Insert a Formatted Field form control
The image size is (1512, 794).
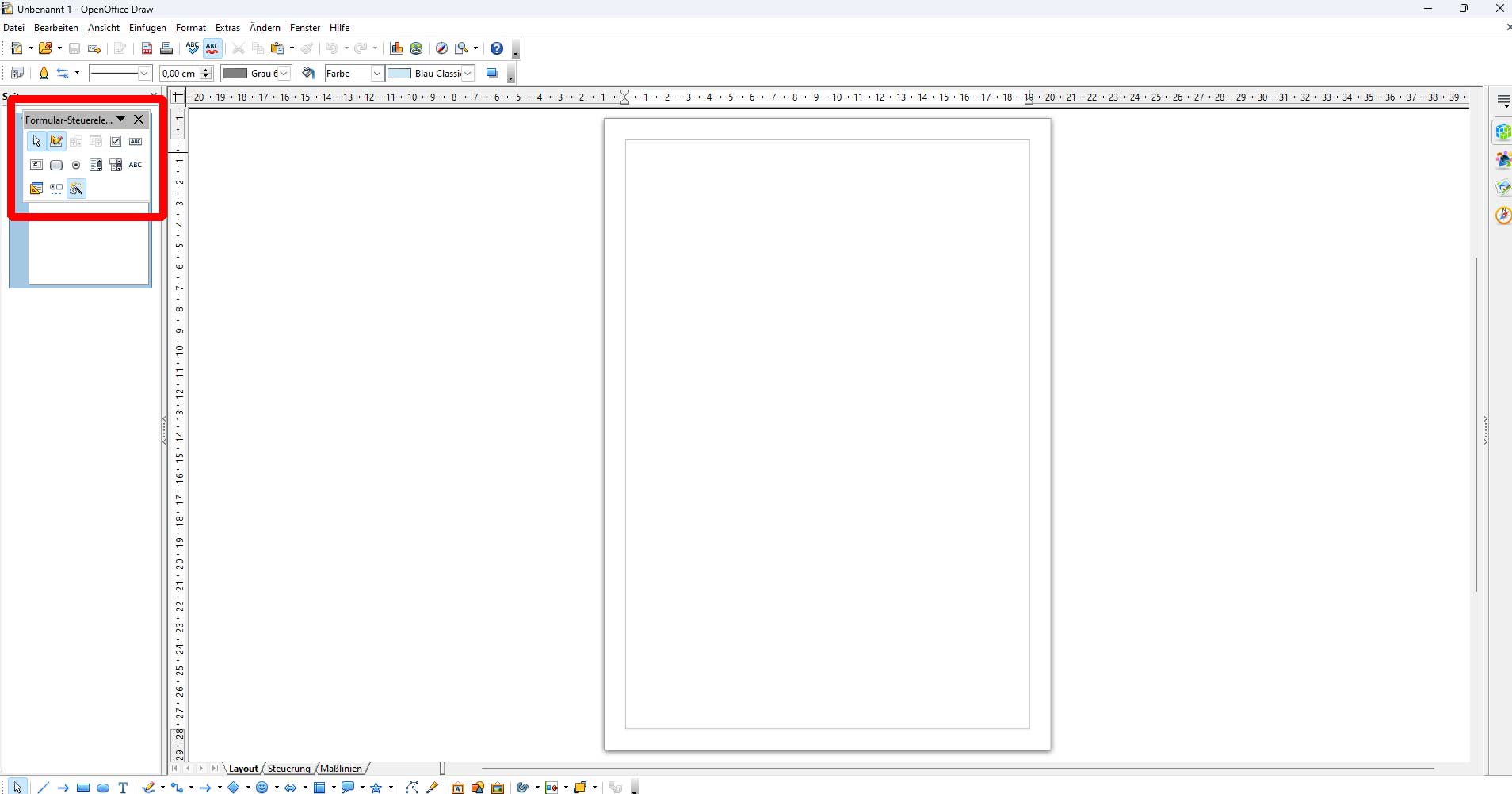36,165
